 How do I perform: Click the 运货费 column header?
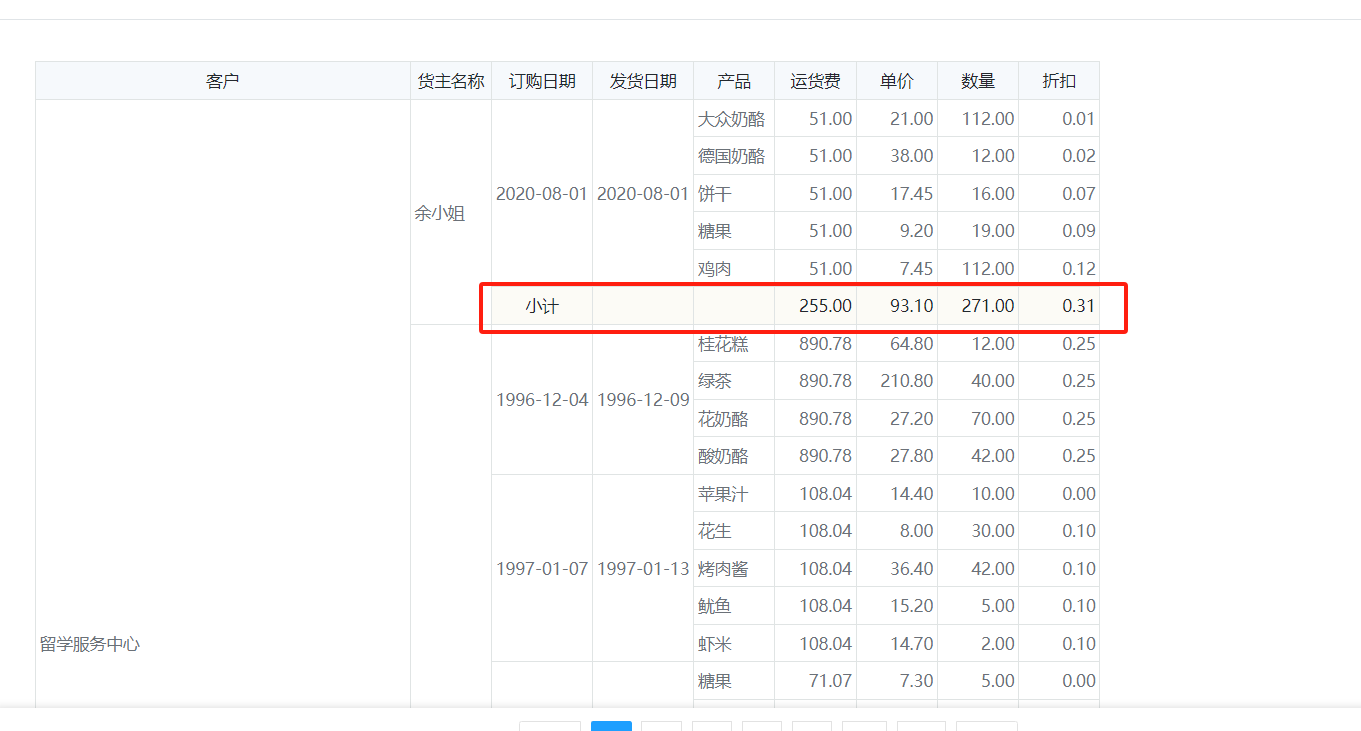[x=814, y=81]
